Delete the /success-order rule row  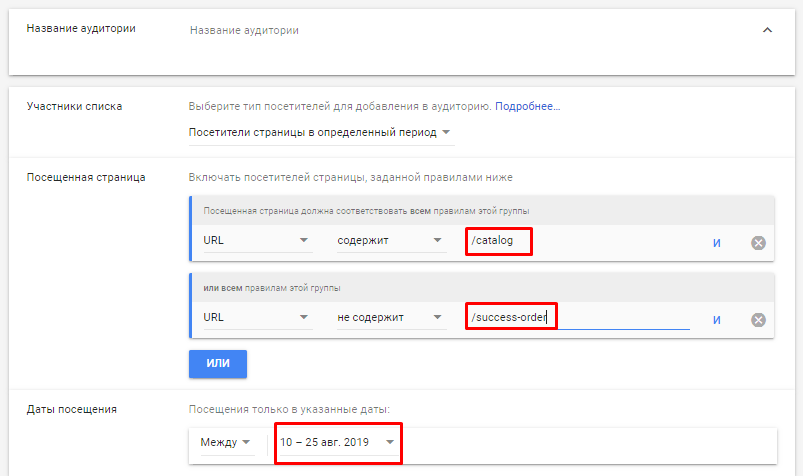click(758, 319)
